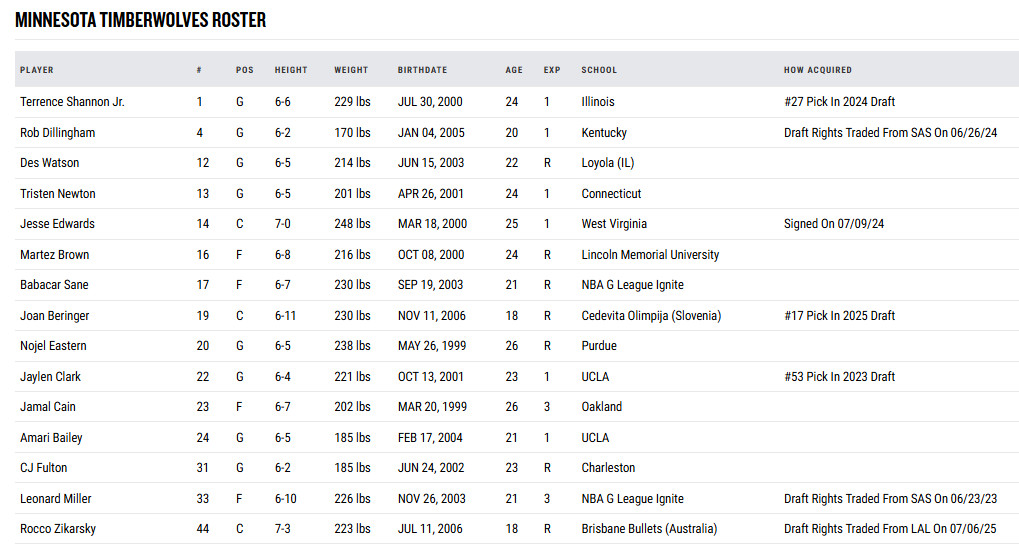Viewport: 1019px width, 549px height.
Task: Select Babacar Sane from the roster
Action: tap(54, 285)
